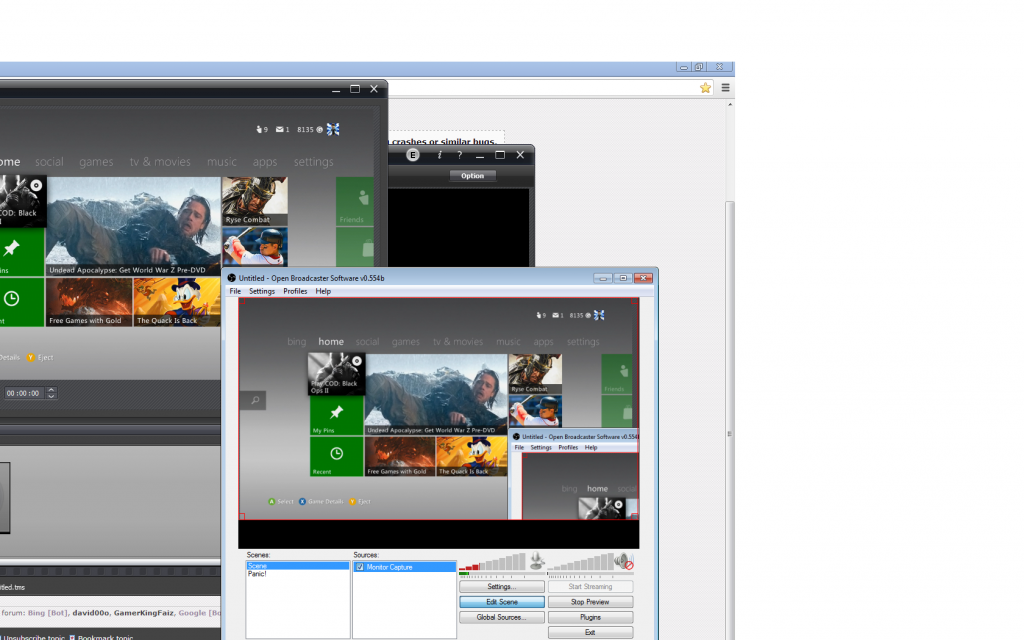
Task: Click My Pins tile in OBS preview
Action: pos(336,416)
